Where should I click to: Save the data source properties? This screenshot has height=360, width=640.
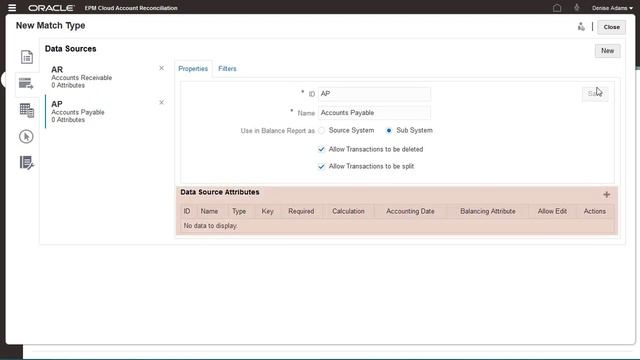595,94
